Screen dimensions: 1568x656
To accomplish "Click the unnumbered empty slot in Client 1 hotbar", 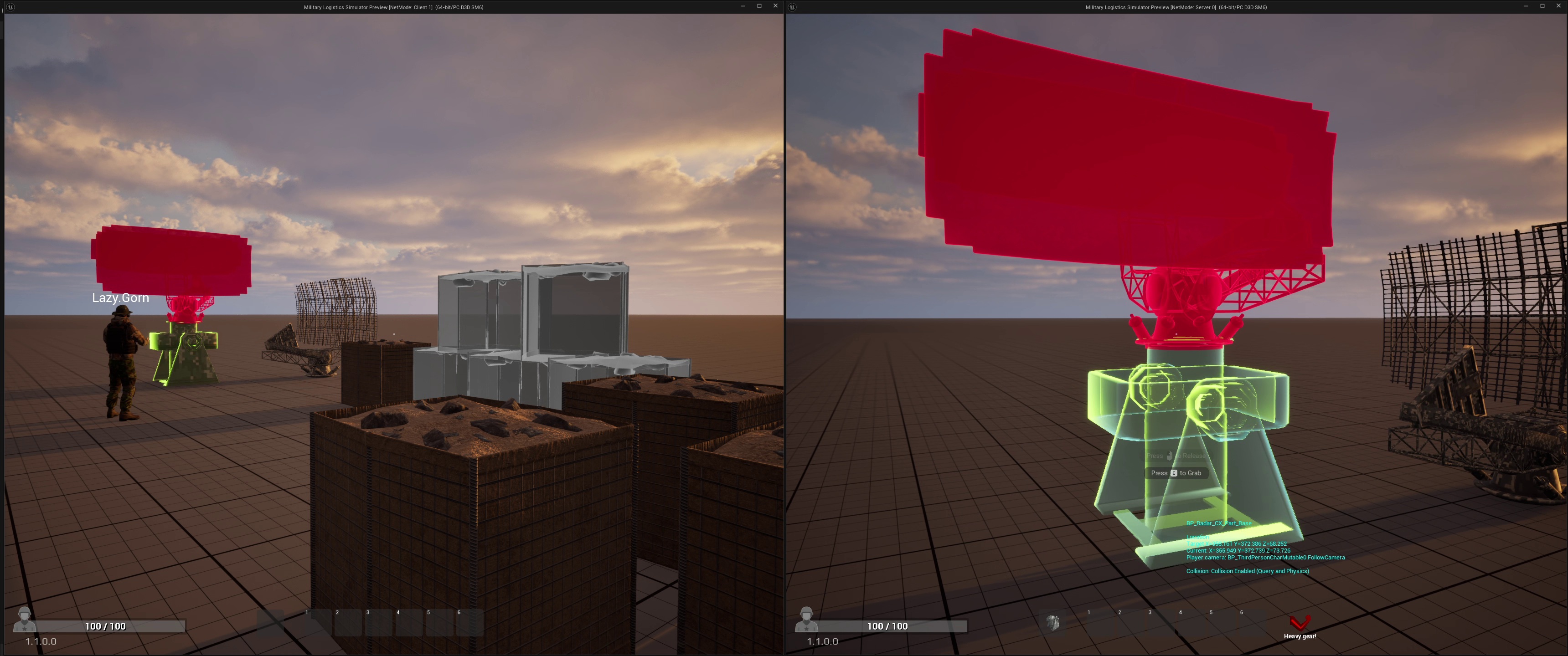I will [x=270, y=623].
